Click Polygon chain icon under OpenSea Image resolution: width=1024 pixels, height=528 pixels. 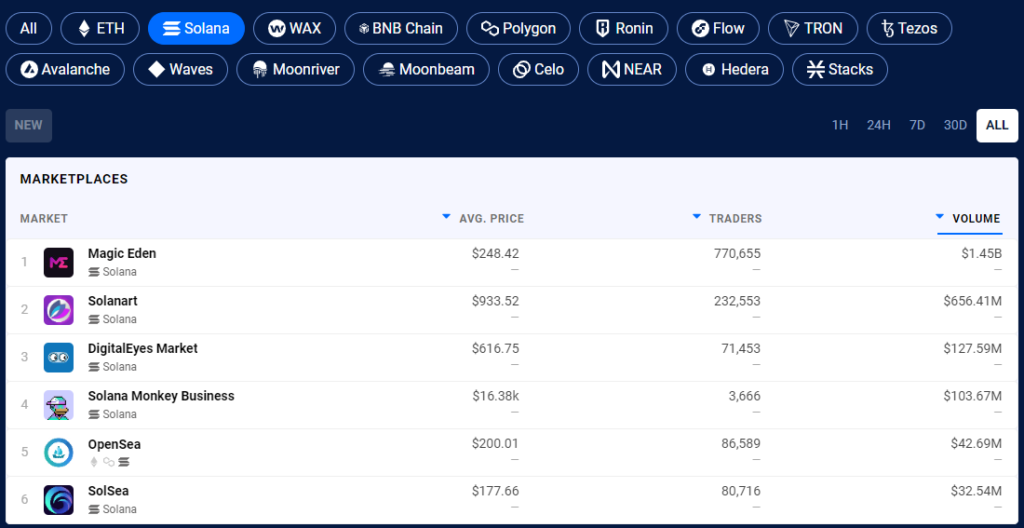[x=108, y=462]
